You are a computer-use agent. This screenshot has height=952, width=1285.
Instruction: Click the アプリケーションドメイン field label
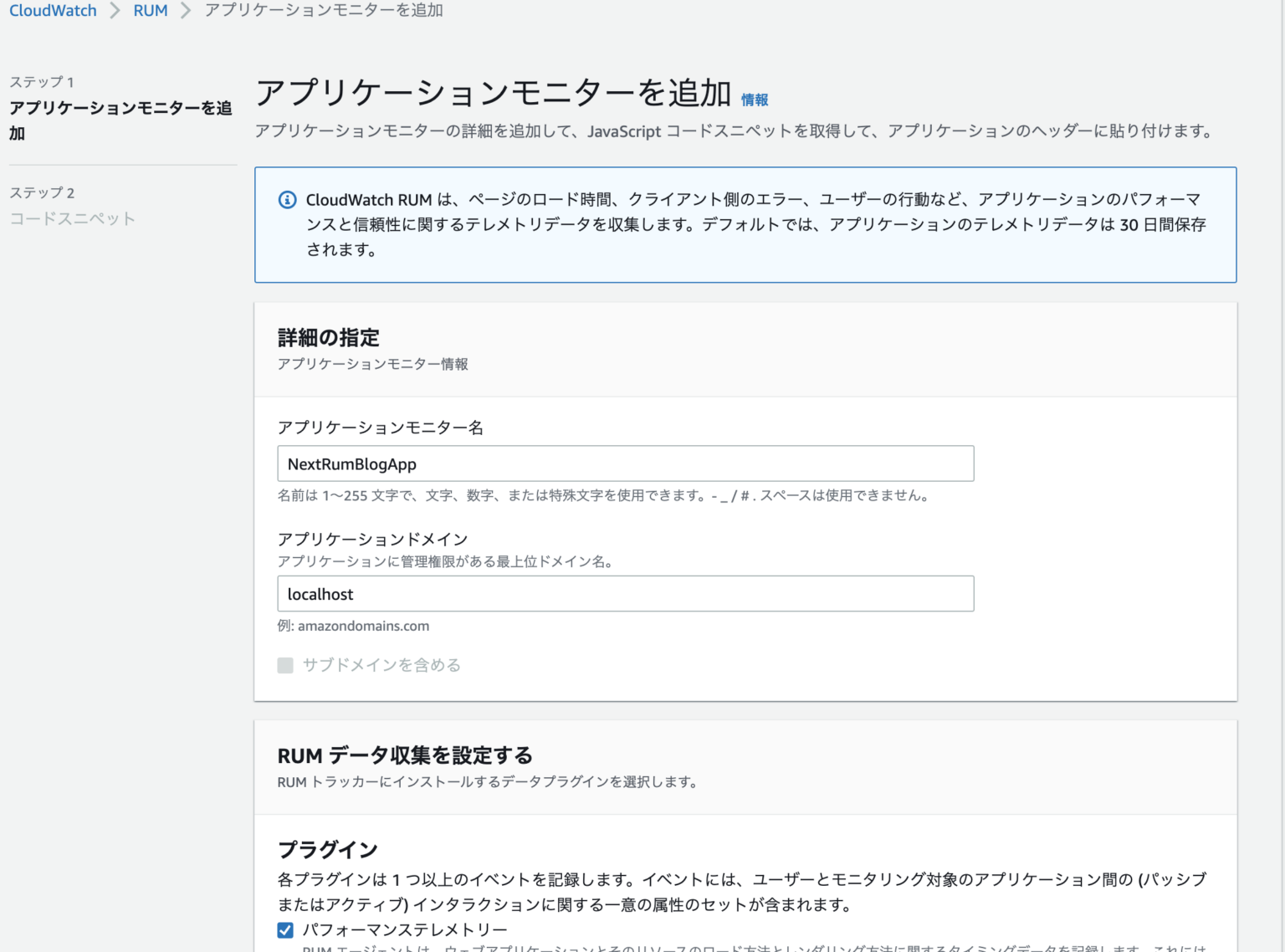[x=372, y=539]
